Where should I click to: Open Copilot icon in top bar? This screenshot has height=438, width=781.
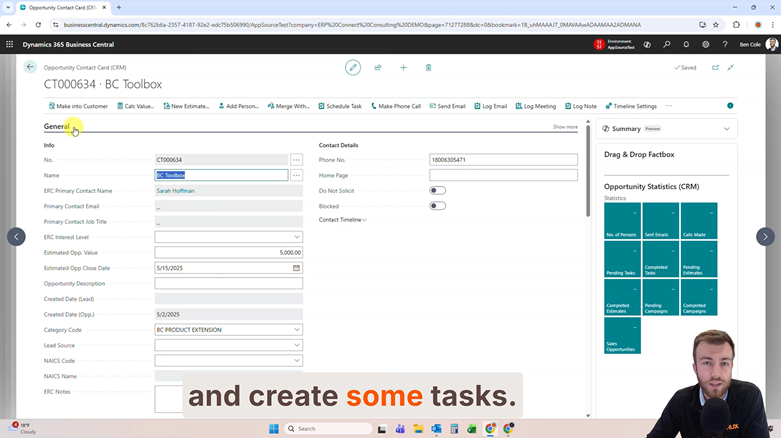pyautogui.click(x=647, y=44)
